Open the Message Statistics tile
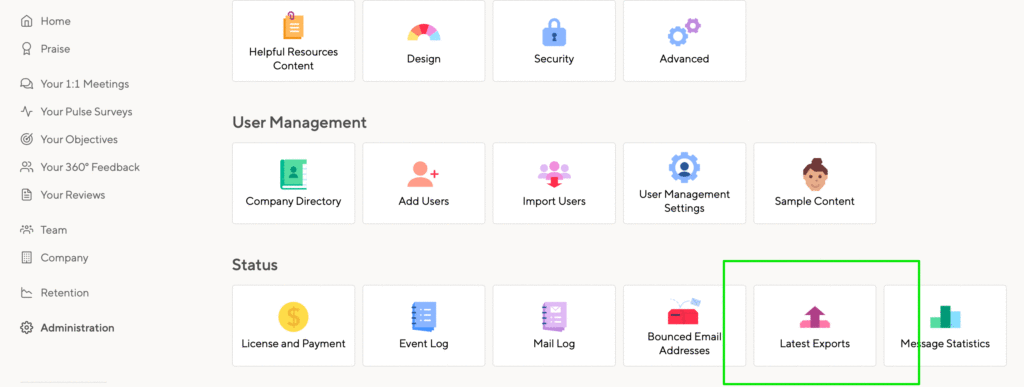The image size is (1024, 387). tap(945, 326)
